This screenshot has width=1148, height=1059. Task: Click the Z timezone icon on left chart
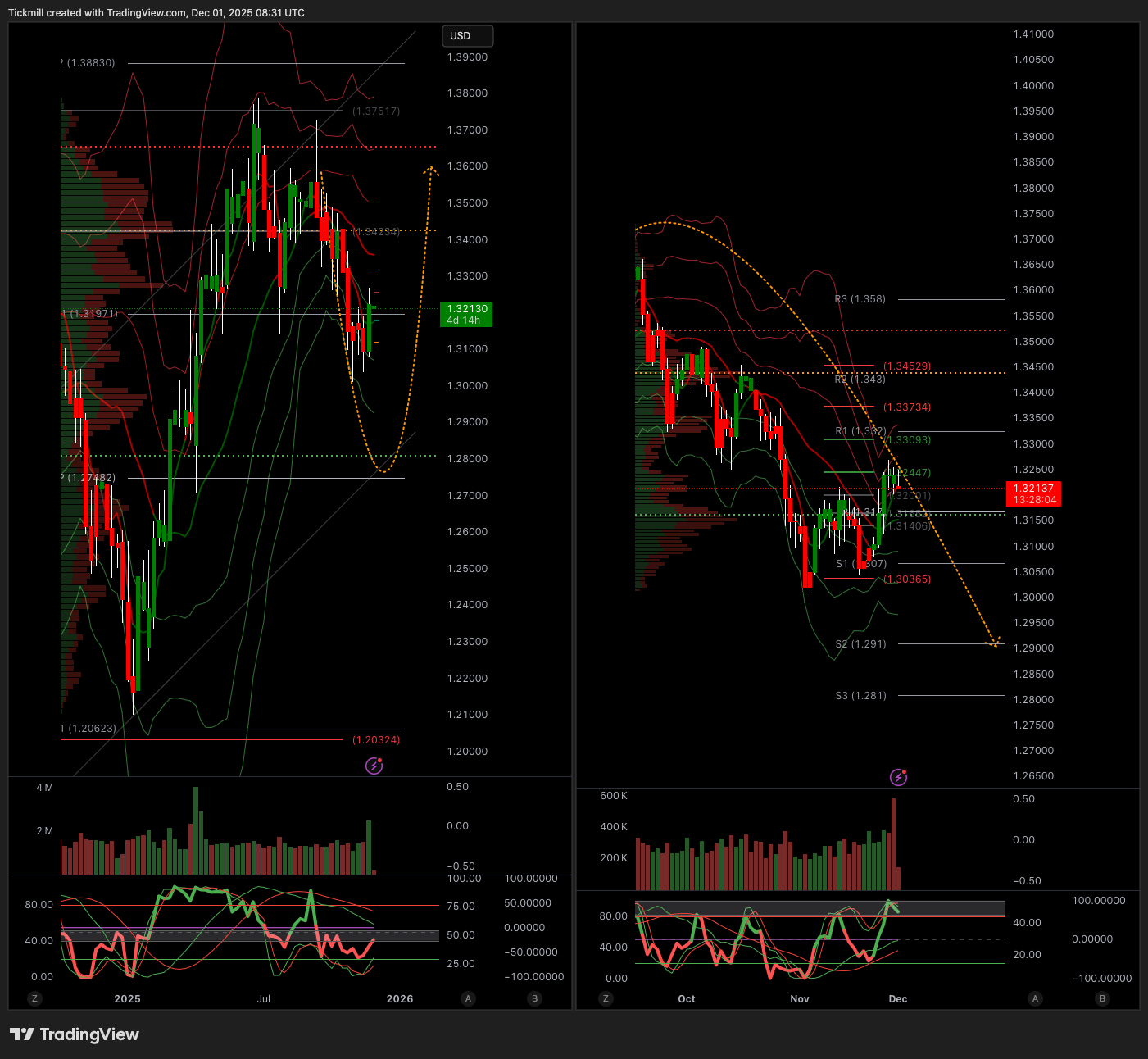(34, 998)
